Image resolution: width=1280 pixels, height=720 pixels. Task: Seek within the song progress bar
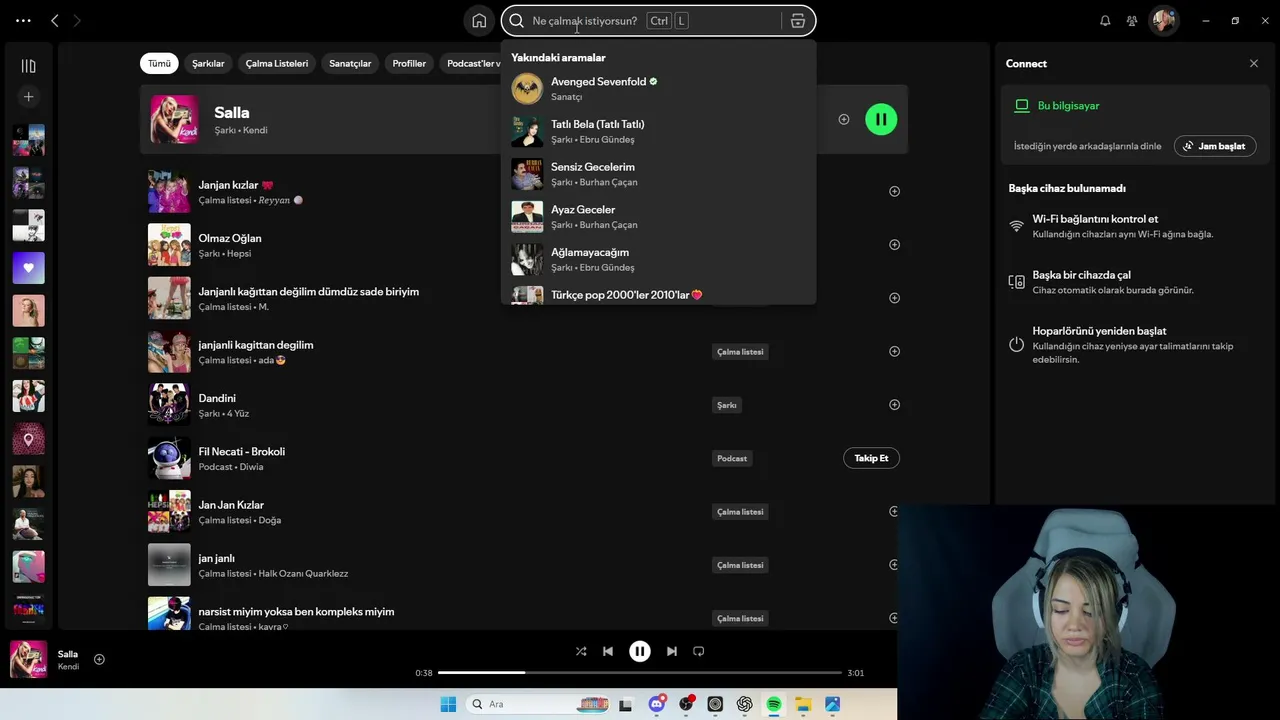640,673
